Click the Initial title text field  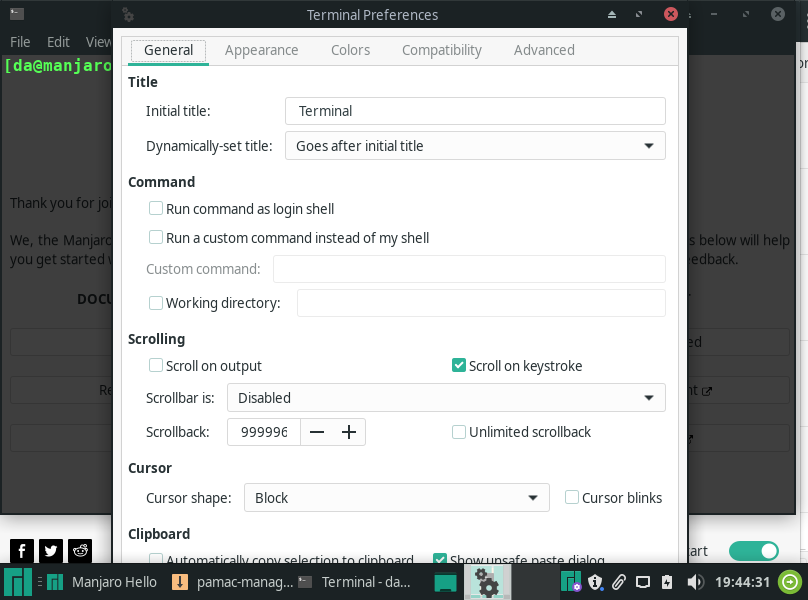475,111
